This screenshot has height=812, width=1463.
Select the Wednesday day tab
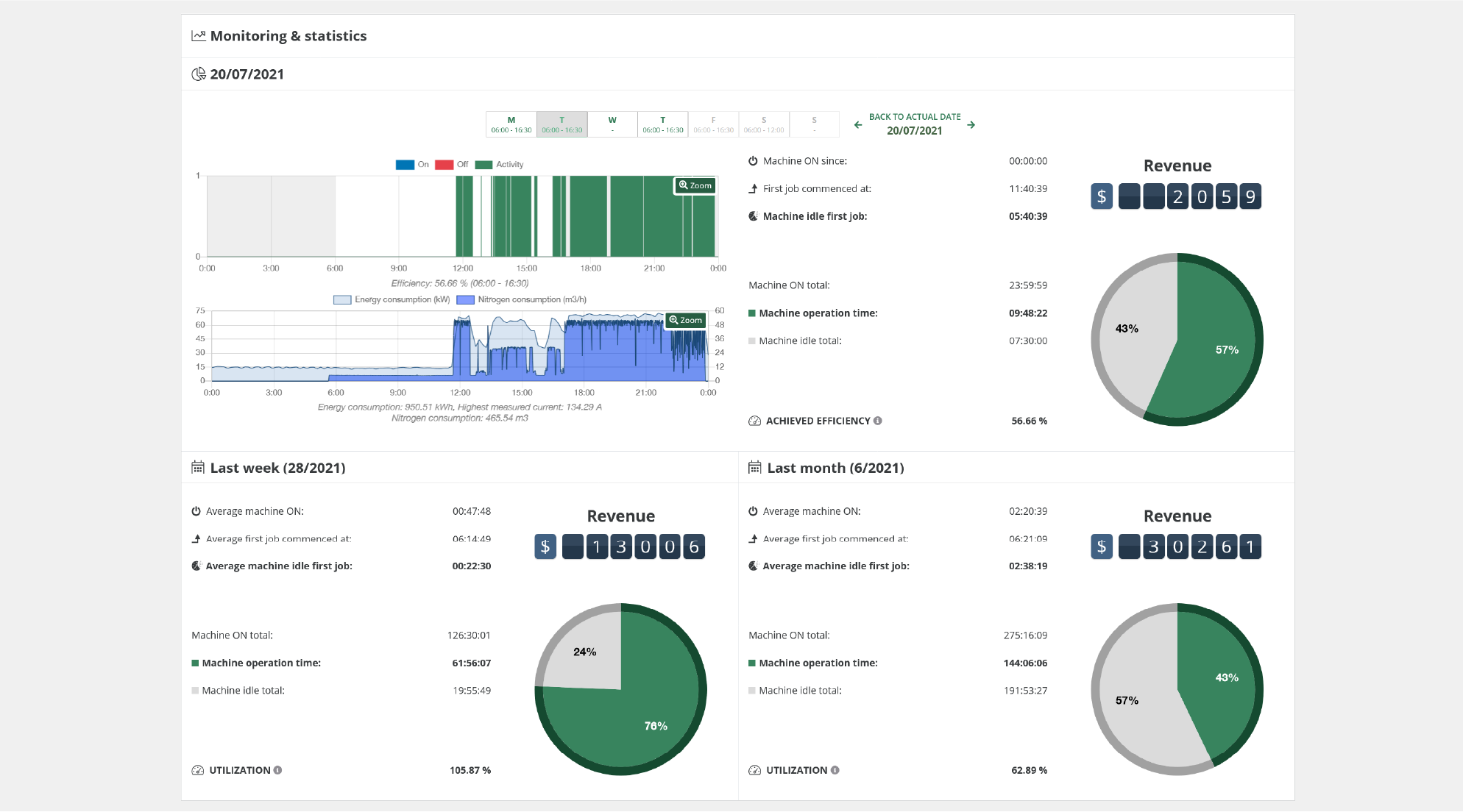click(x=612, y=124)
